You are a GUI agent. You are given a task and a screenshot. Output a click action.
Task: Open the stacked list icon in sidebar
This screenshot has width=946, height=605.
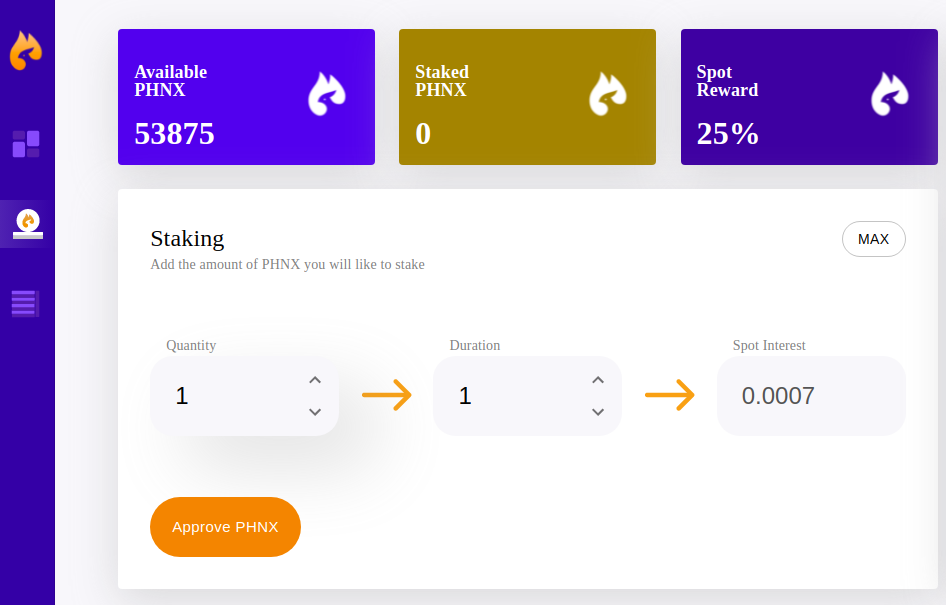tap(25, 303)
